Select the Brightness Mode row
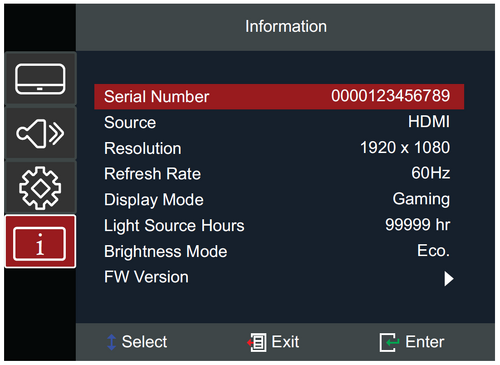Viewport: 500px width, 365px height. pyautogui.click(x=279, y=251)
